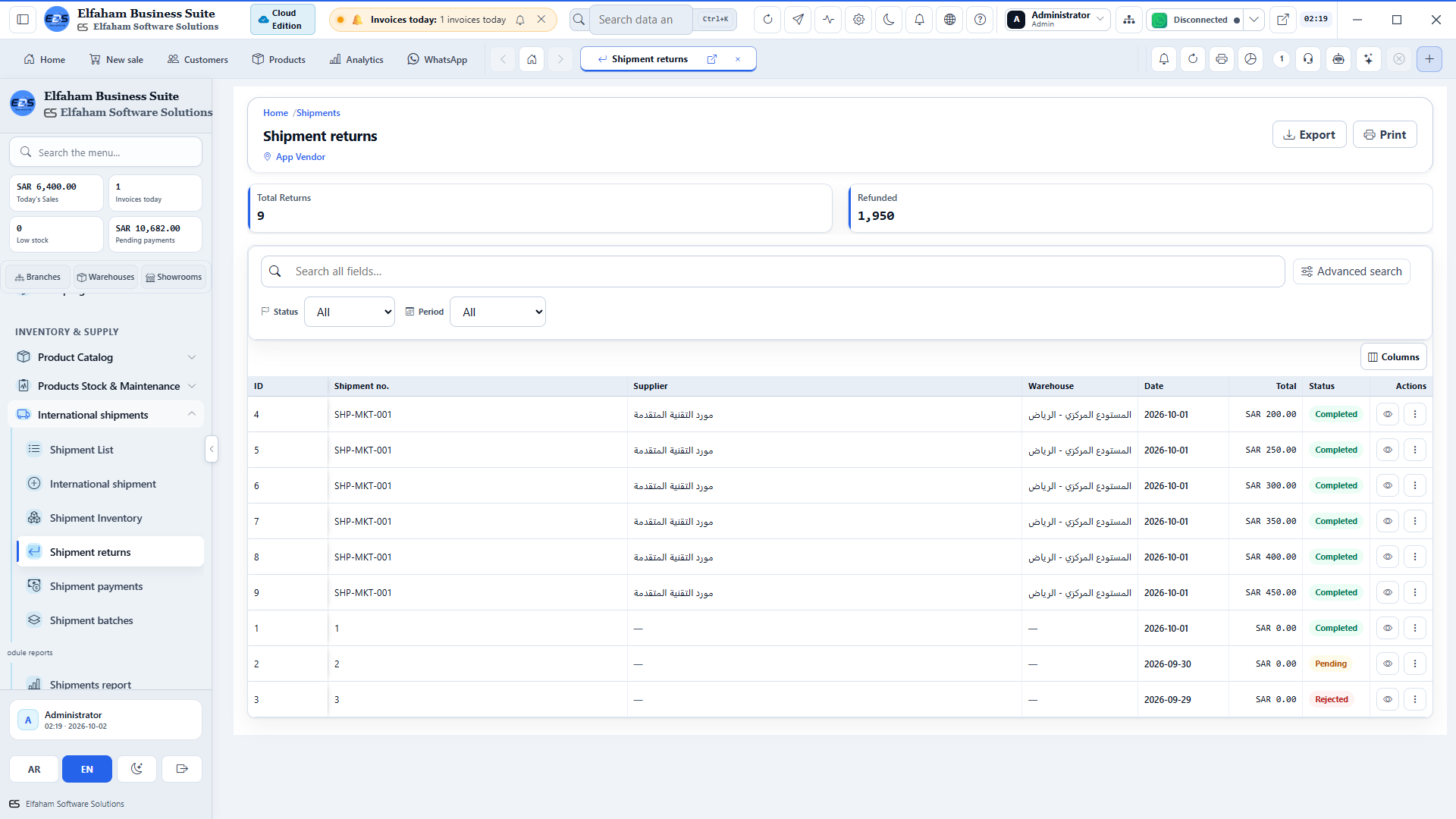This screenshot has height=819, width=1456.
Task: Open the notifications bell in top toolbar
Action: pyautogui.click(x=919, y=20)
